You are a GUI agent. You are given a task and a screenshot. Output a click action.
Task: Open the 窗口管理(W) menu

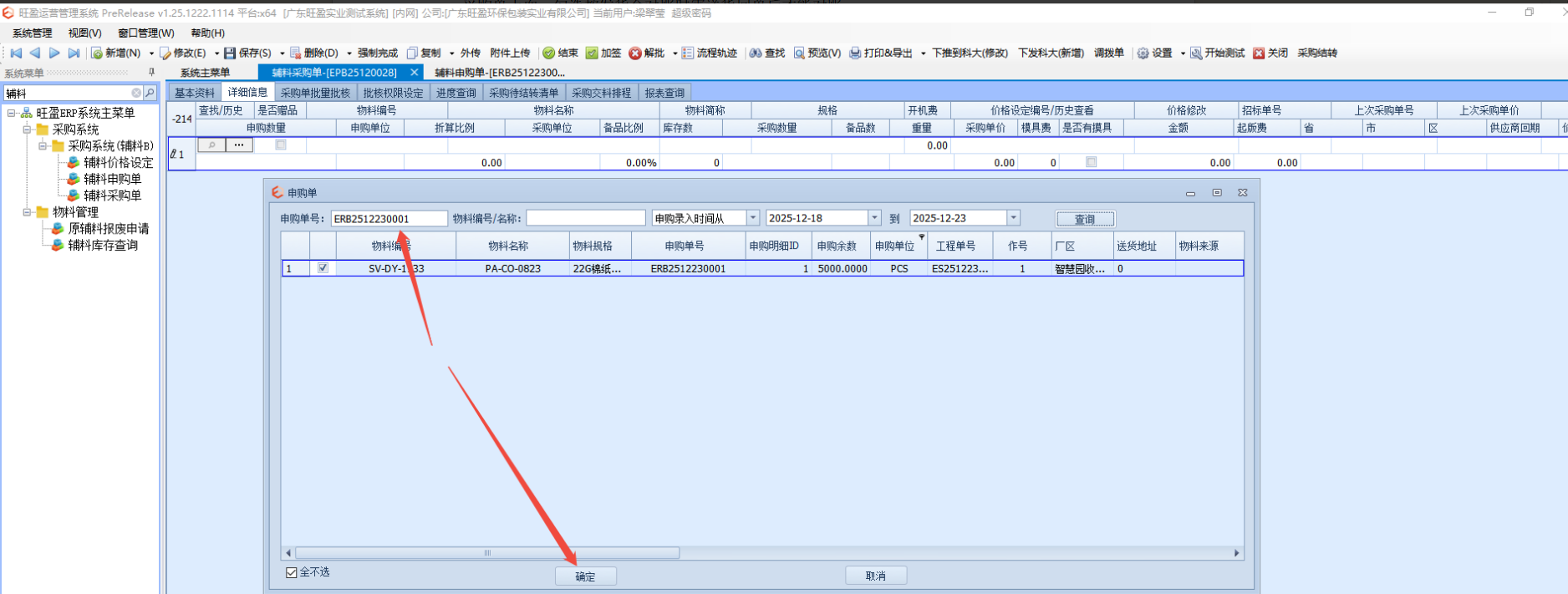pyautogui.click(x=145, y=33)
